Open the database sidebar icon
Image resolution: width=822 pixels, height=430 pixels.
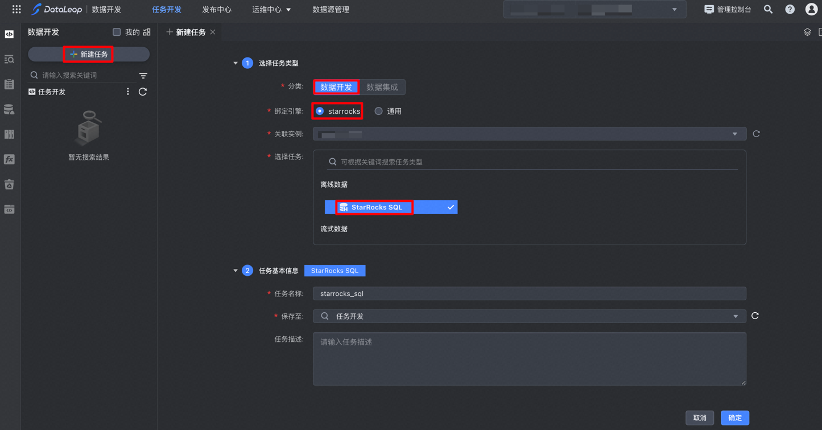[9, 109]
